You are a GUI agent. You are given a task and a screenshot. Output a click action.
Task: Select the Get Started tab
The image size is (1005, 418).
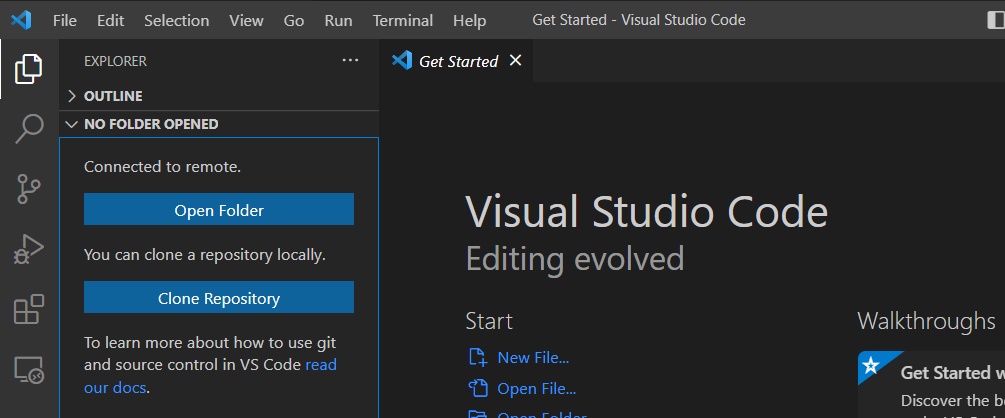pos(457,61)
